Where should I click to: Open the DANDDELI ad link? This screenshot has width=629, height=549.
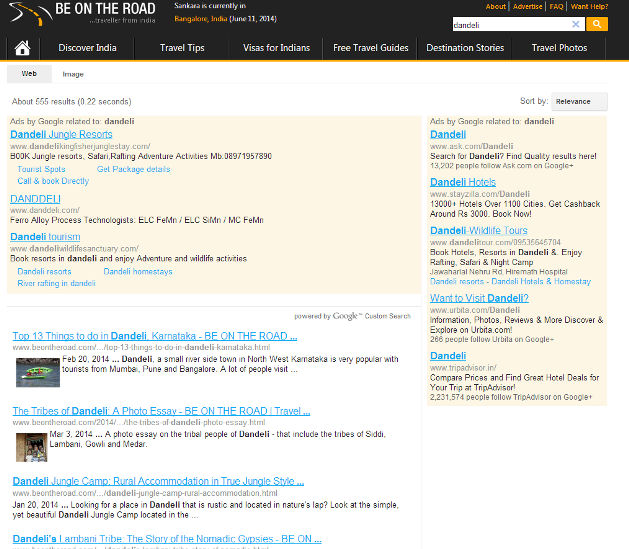coord(35,199)
